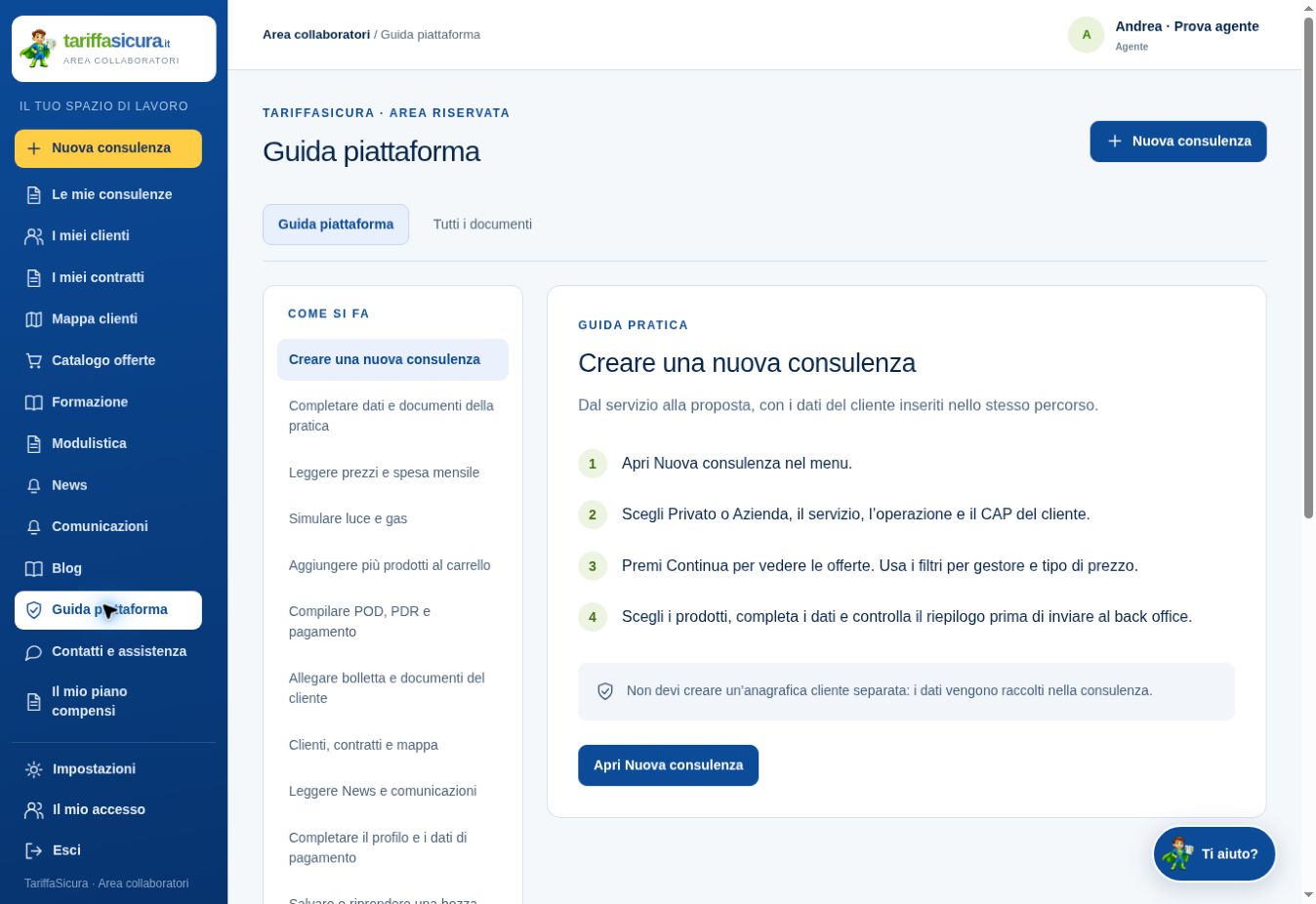Click the user avatar circle with letter A
Image resolution: width=1316 pixels, height=904 pixels.
tap(1086, 34)
